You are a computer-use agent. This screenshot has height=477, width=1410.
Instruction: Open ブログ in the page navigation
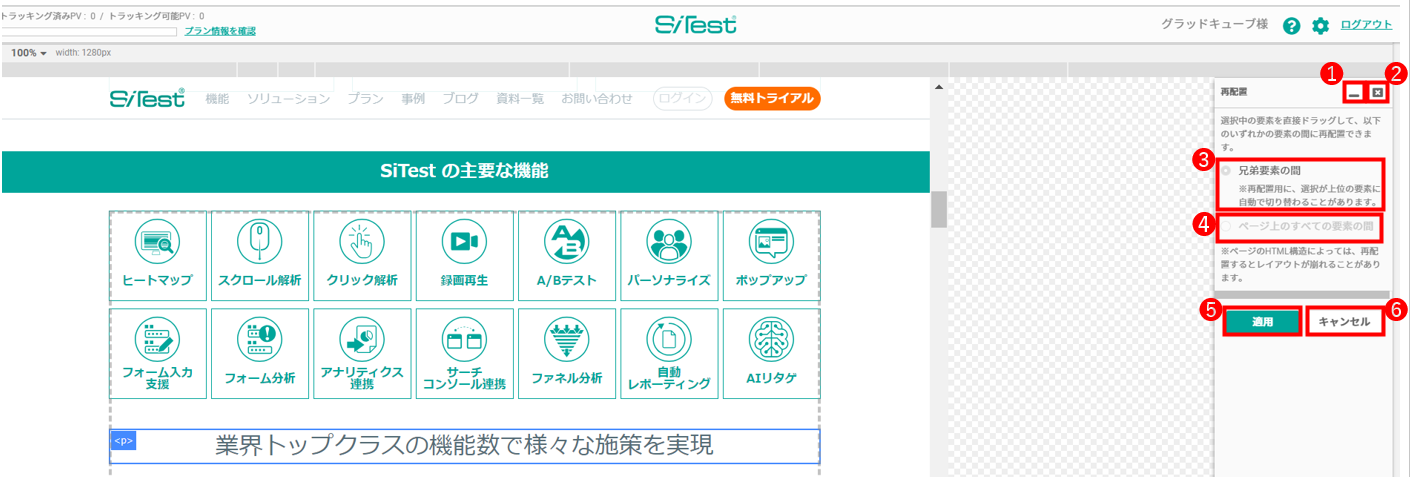[x=461, y=98]
